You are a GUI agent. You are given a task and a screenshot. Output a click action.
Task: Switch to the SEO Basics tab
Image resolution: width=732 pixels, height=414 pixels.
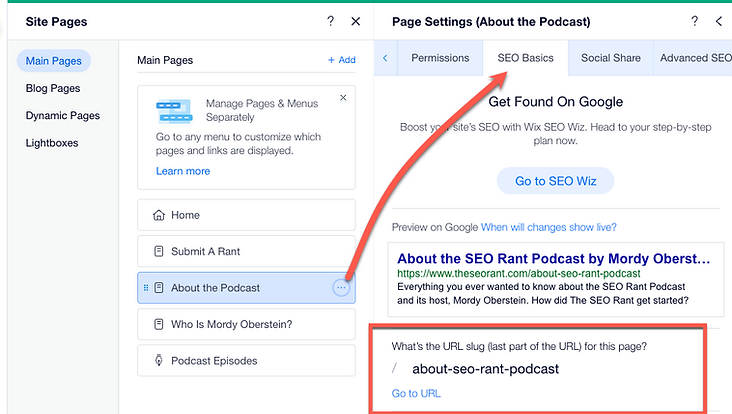526,58
